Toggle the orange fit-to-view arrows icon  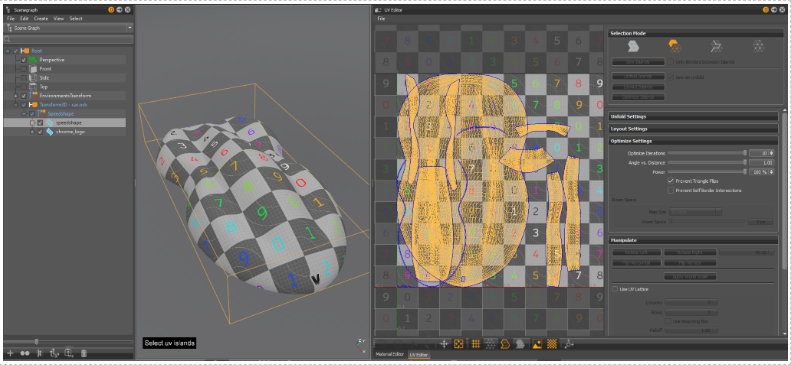point(459,344)
